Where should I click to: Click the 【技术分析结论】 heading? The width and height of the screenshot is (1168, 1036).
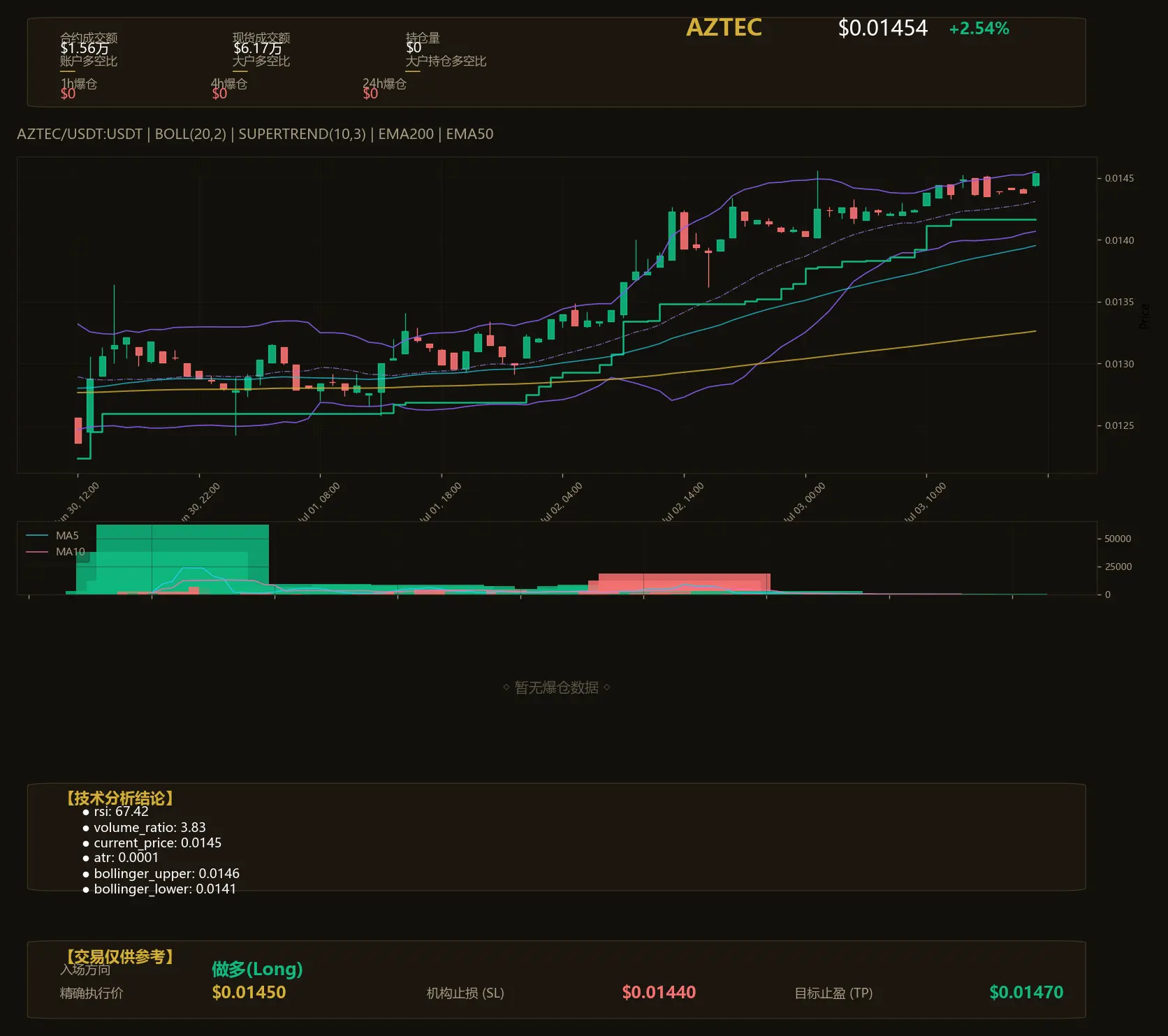119,798
